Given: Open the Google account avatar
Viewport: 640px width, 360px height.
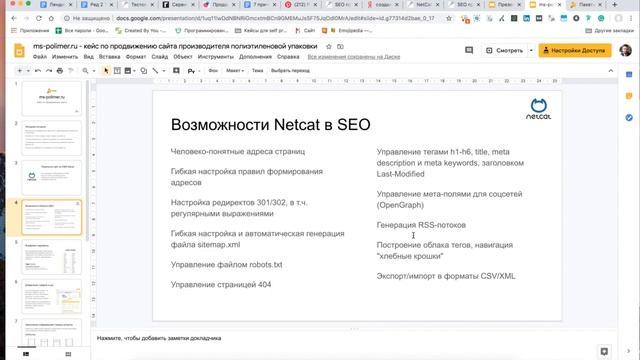Looking at the screenshot, I should [x=625, y=50].
